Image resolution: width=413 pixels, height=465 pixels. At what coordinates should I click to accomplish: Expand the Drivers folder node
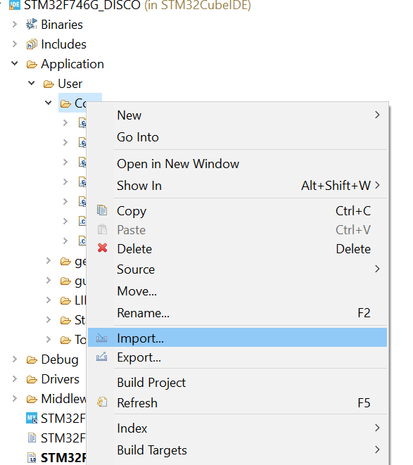(15, 379)
